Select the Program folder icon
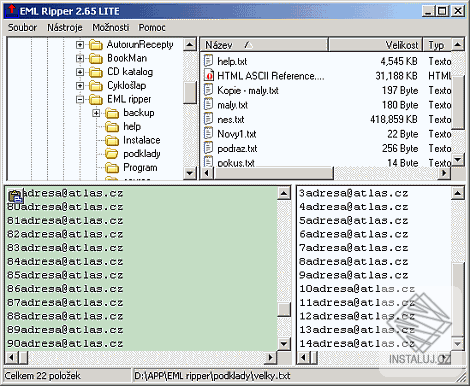Image resolution: width=470 pixels, height=386 pixels. 112,168
